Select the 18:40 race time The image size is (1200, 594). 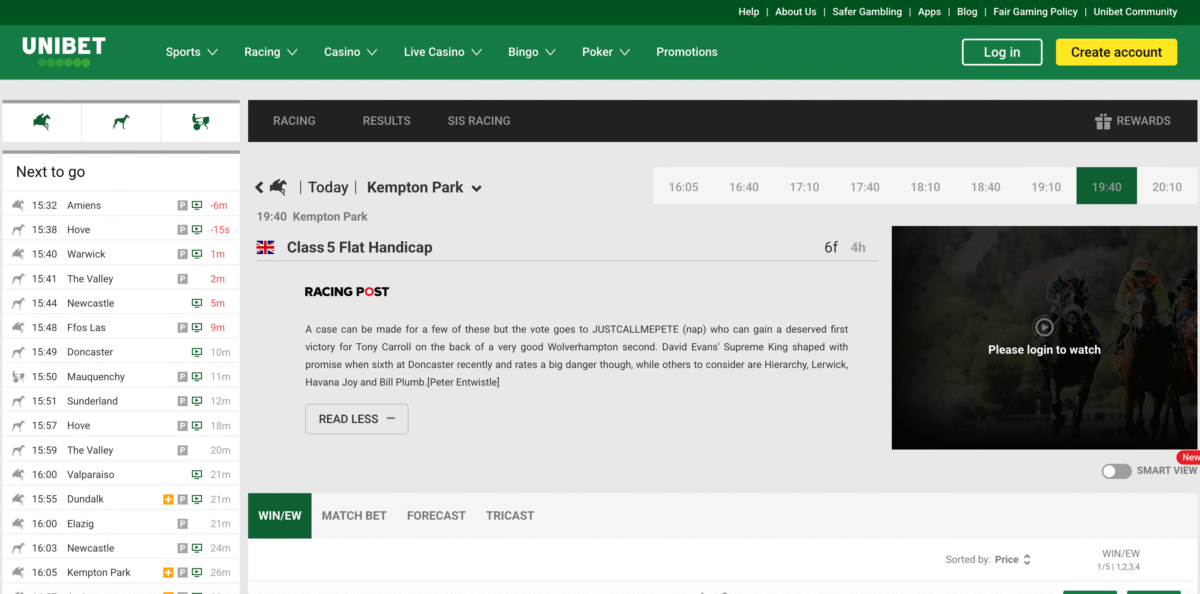pyautogui.click(x=985, y=187)
